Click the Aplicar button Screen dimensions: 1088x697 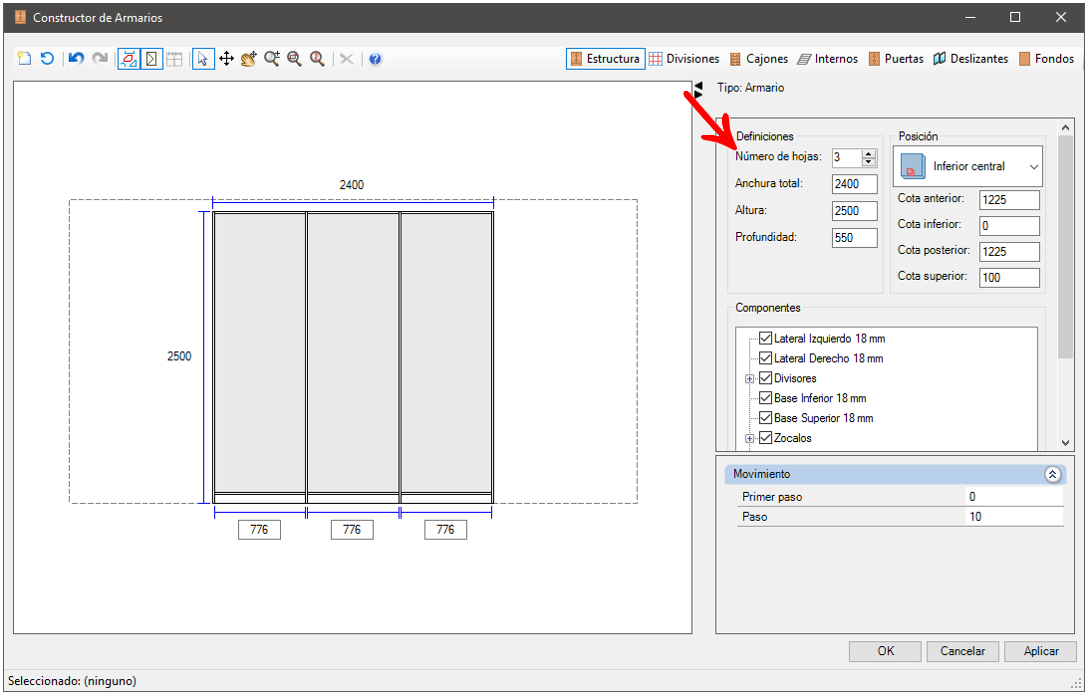[x=1041, y=651]
